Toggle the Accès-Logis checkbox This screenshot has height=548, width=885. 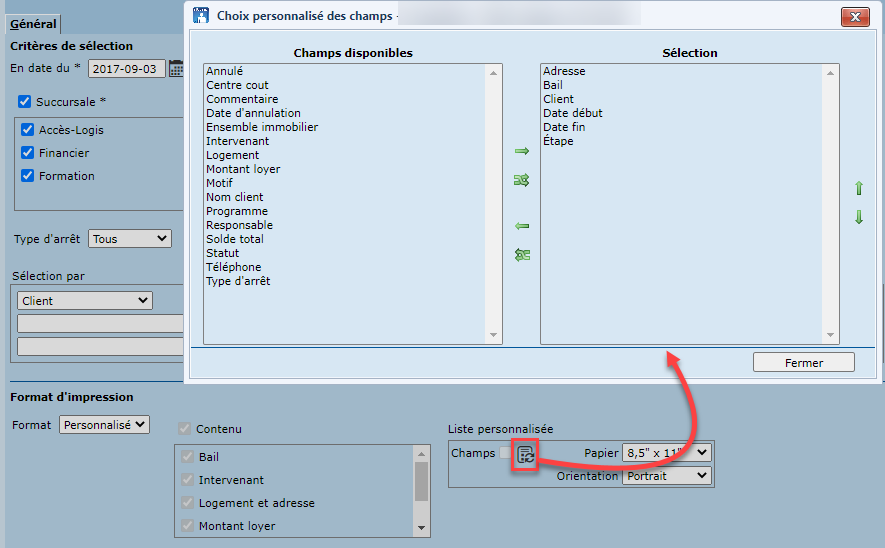(28, 130)
